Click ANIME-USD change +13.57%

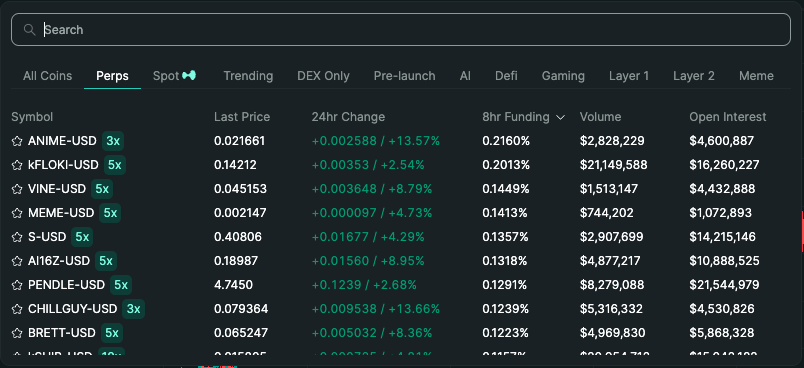coord(414,141)
